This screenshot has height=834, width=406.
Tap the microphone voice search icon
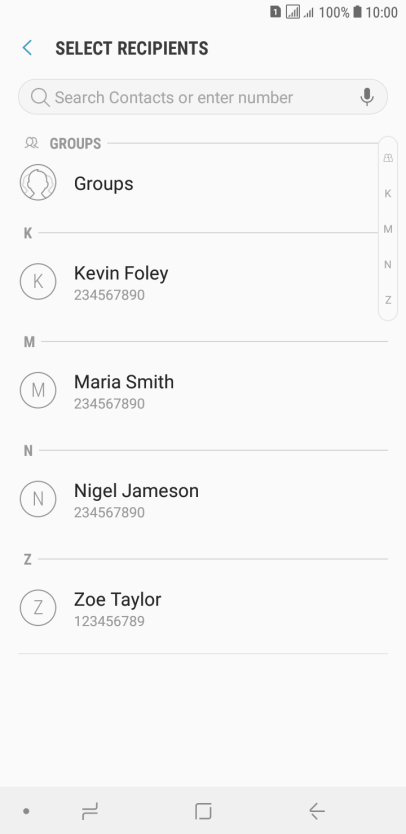click(x=367, y=97)
